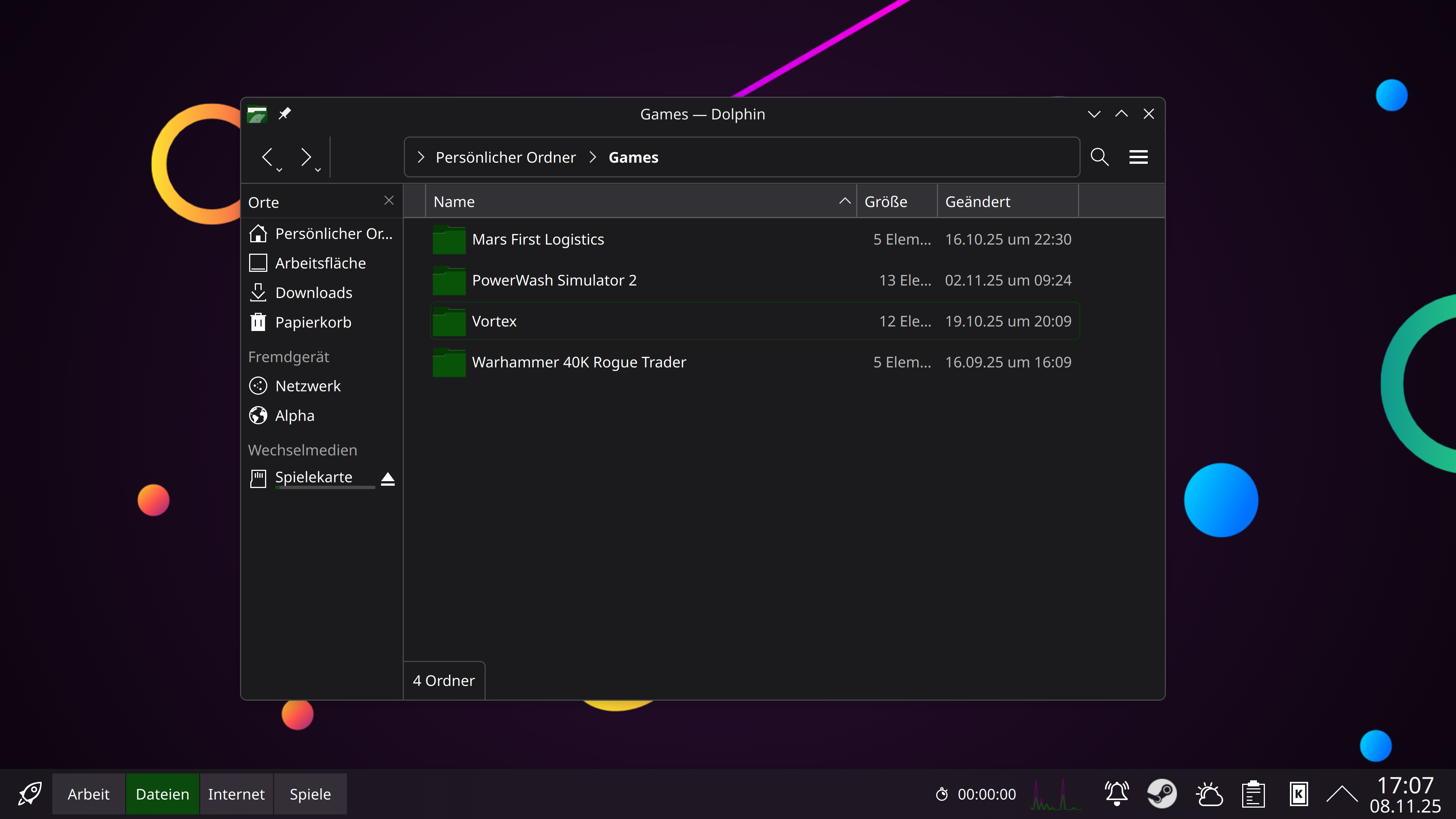Open the Papierkorb trash location
1456x819 pixels.
pos(312,322)
